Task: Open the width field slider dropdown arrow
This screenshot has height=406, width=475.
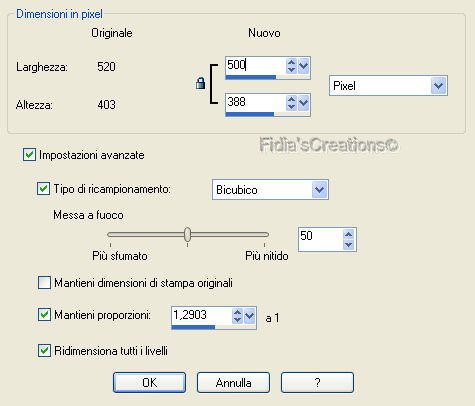Action: coord(303,66)
